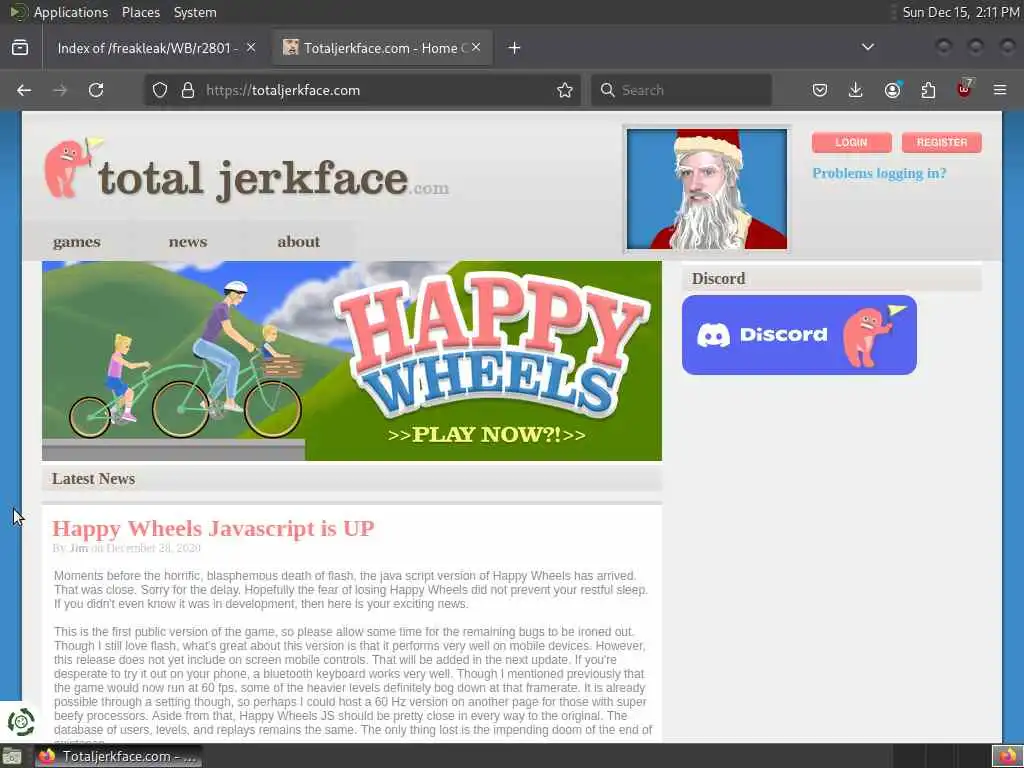This screenshot has height=768, width=1024.
Task: Click the green circular overlay icon
Action: click(21, 722)
